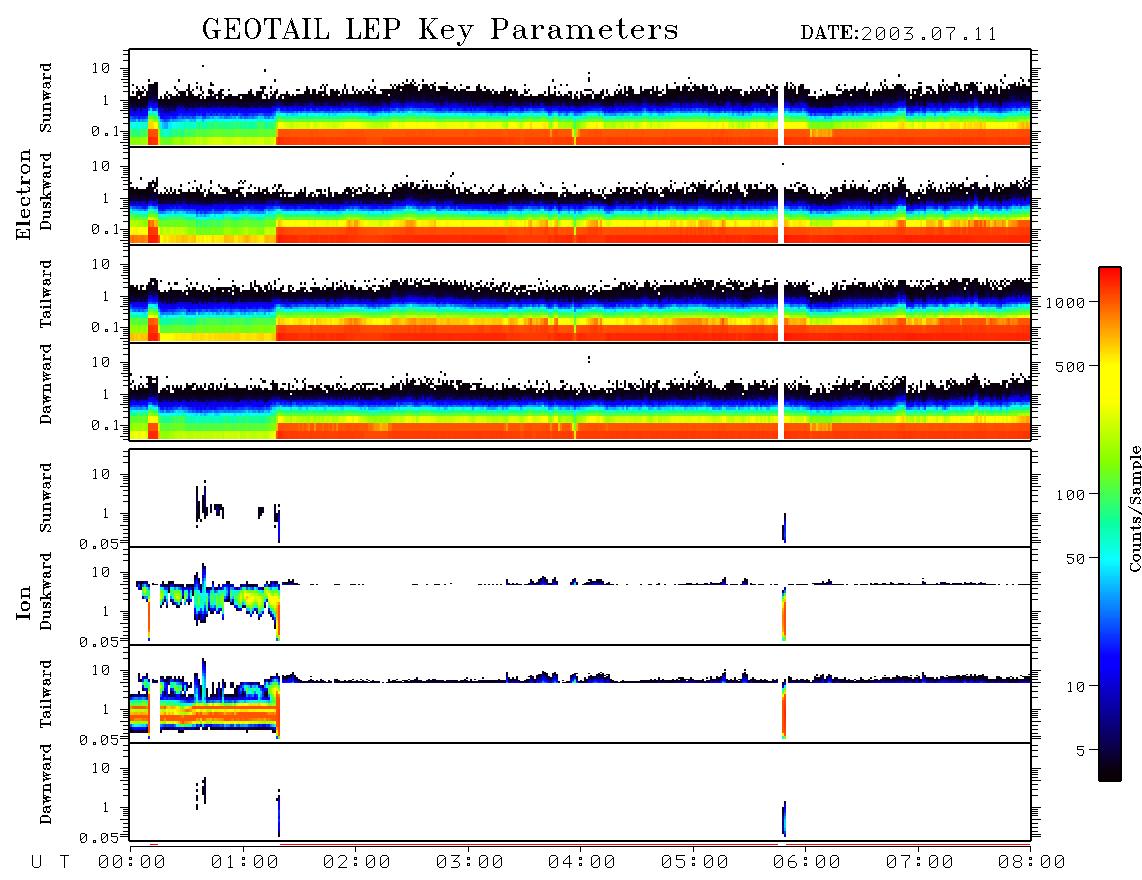Click the color bar's 10 tick label
This screenshot has width=1142, height=880.
tap(1075, 687)
